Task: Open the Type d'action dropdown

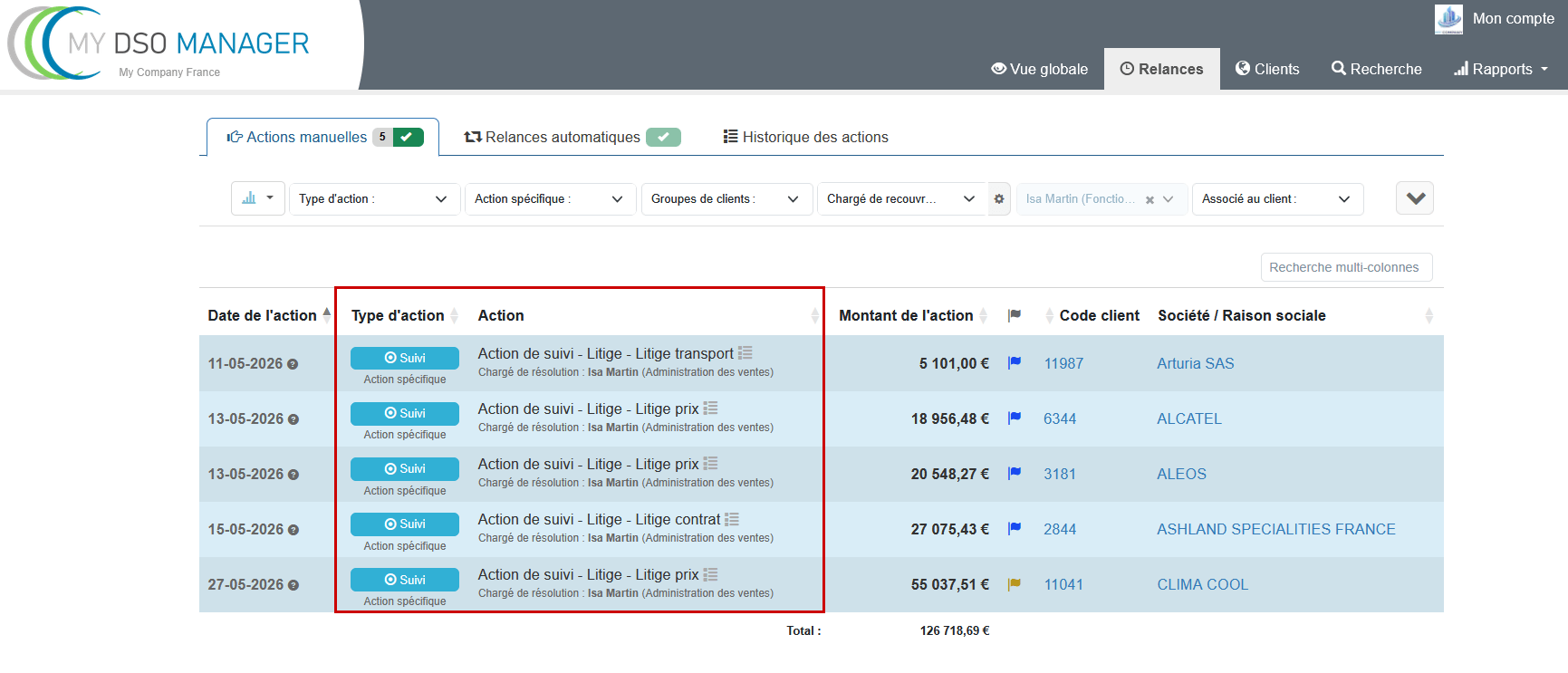Action: point(373,198)
